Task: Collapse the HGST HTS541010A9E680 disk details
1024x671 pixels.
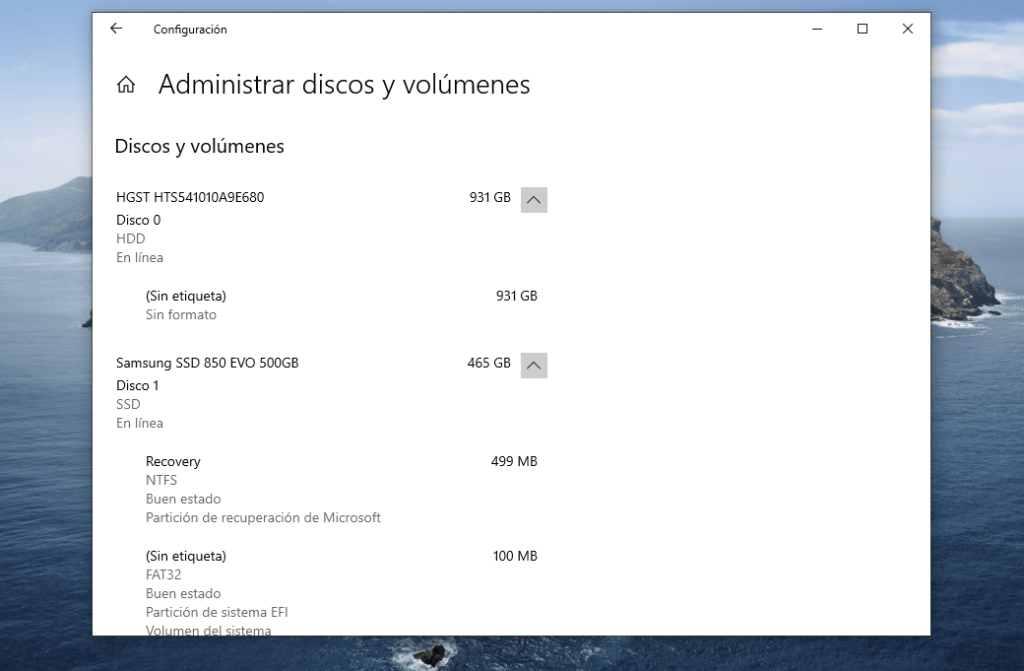Action: [534, 199]
